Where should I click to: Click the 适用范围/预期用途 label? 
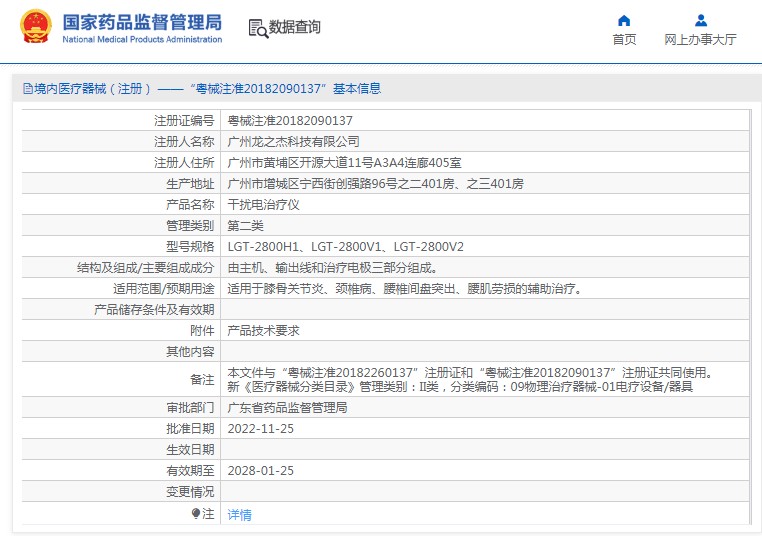click(164, 289)
